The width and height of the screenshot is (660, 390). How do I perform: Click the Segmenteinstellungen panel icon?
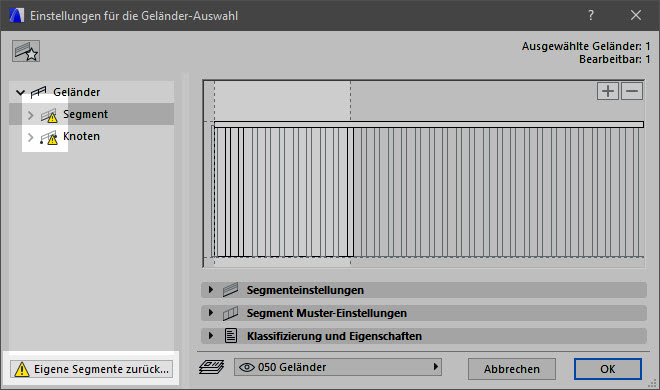point(230,290)
